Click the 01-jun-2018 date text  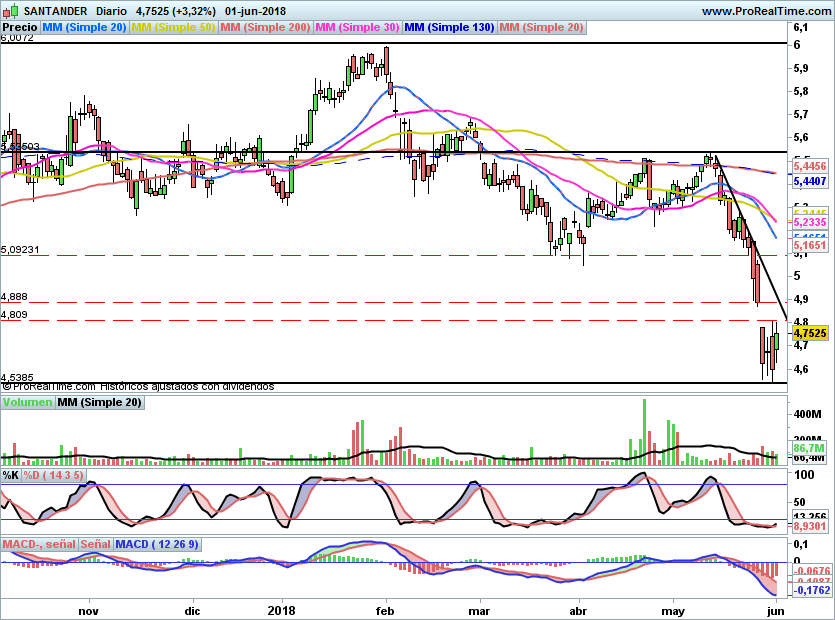pos(255,11)
